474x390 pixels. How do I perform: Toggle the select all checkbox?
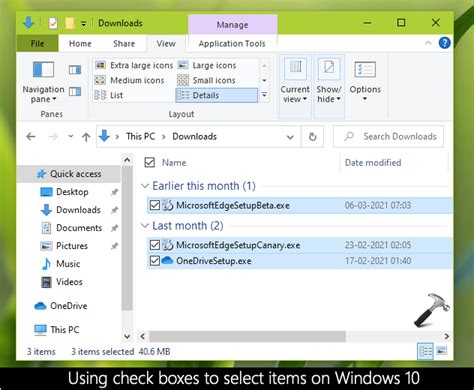[150, 163]
